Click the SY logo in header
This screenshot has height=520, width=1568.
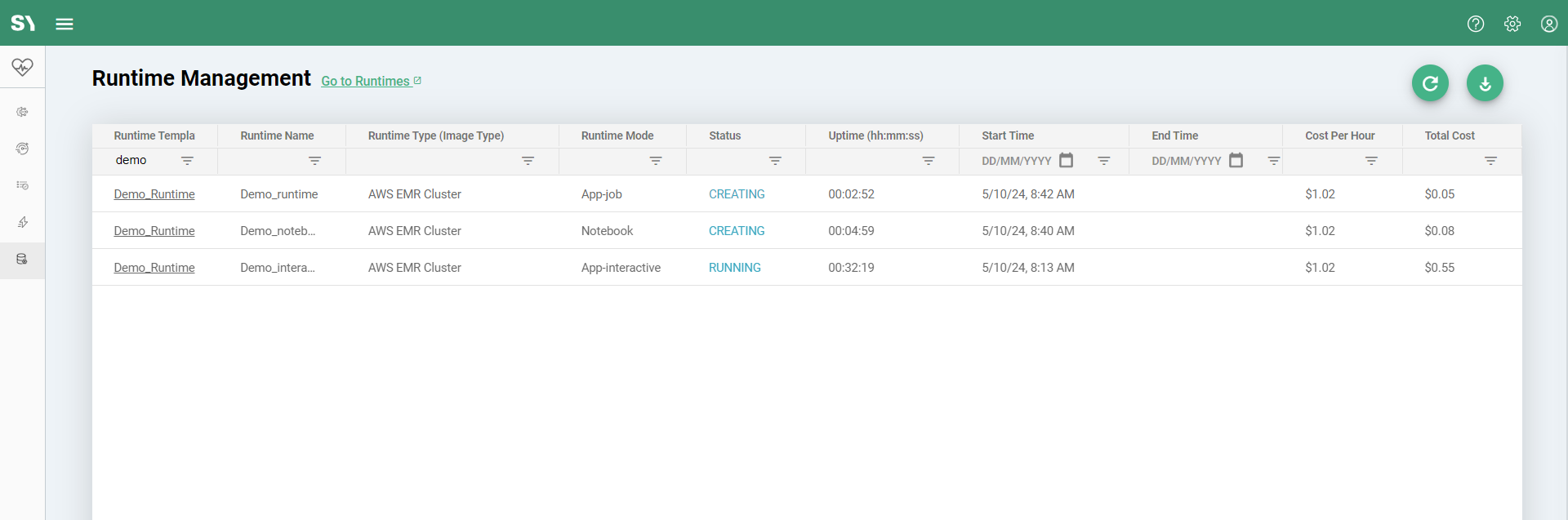tap(23, 24)
